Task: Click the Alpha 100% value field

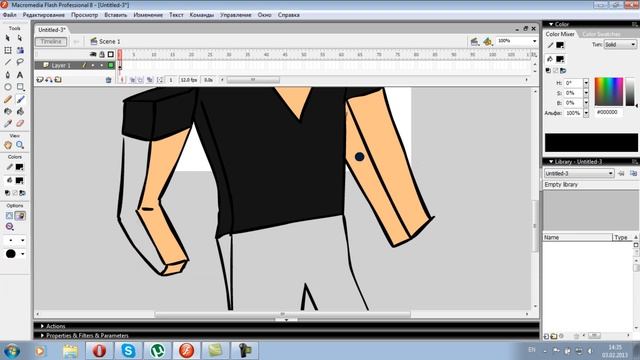Action: (573, 113)
